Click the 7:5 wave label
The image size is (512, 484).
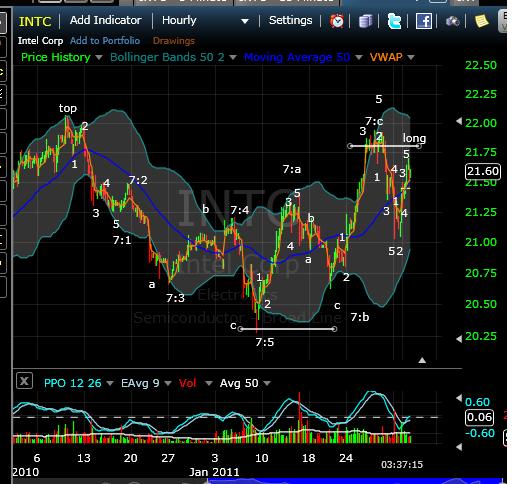pos(265,342)
